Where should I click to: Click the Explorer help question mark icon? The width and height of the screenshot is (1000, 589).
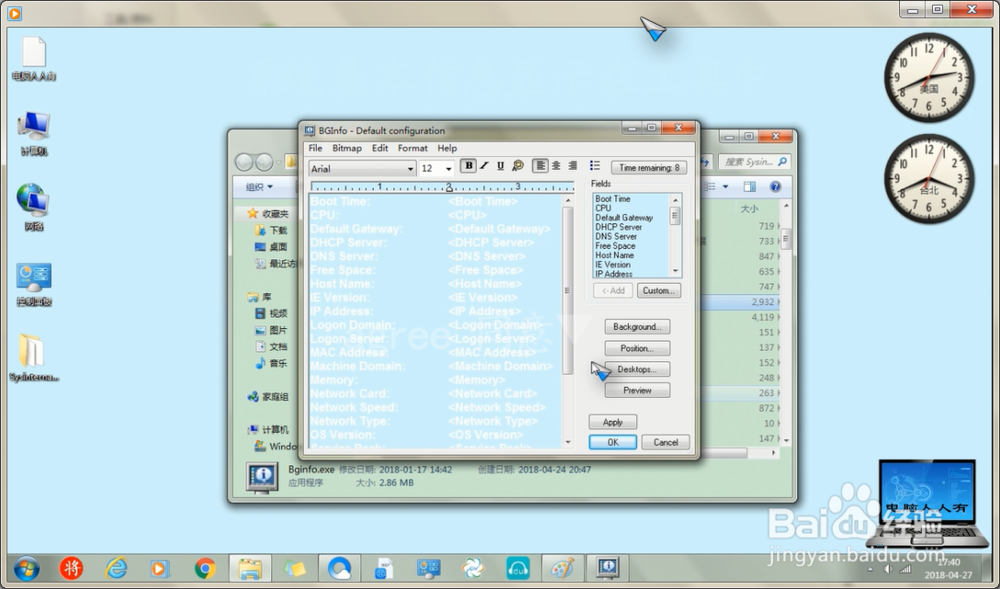776,187
